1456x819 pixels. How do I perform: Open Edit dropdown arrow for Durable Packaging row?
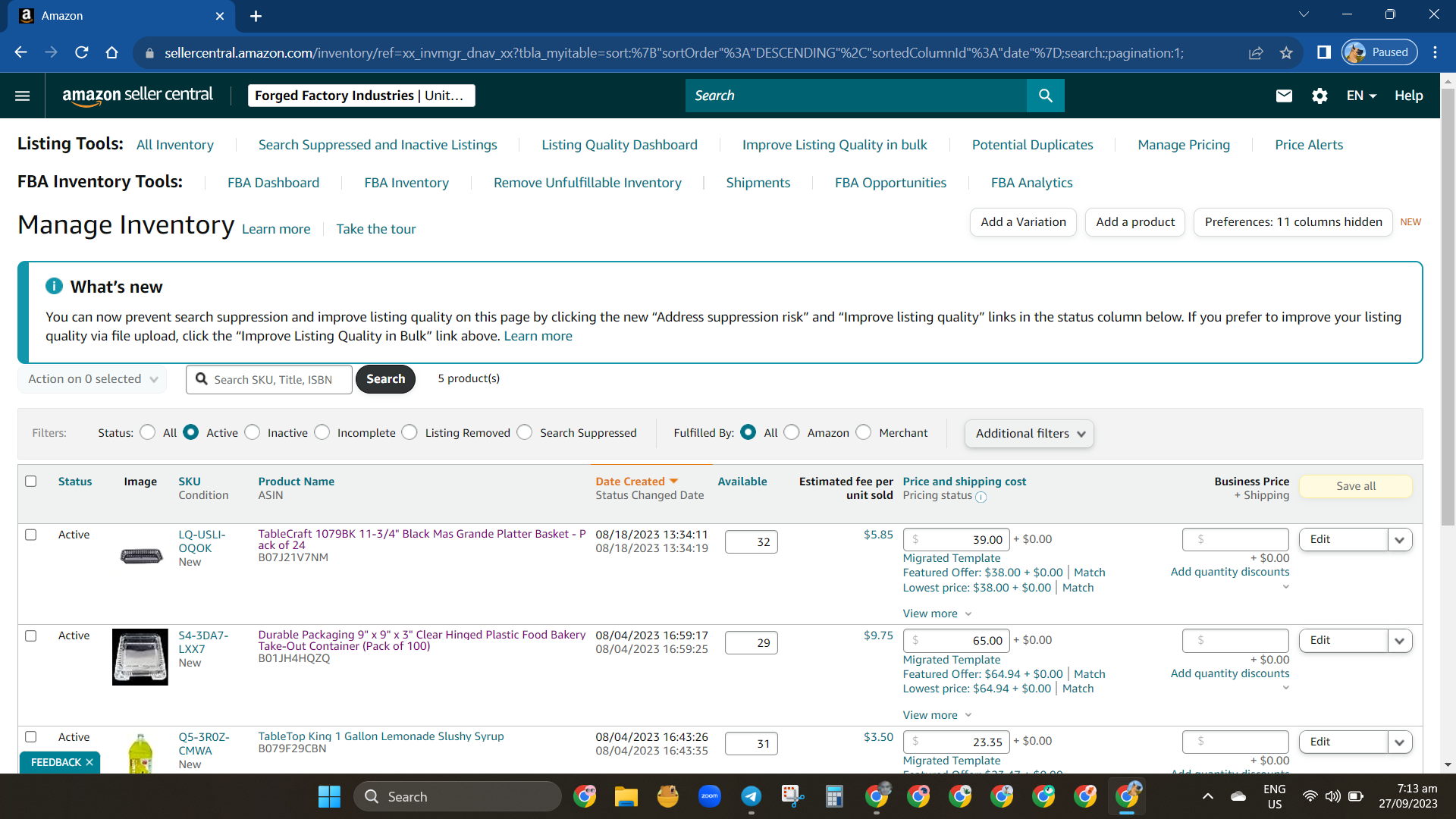pos(1399,641)
